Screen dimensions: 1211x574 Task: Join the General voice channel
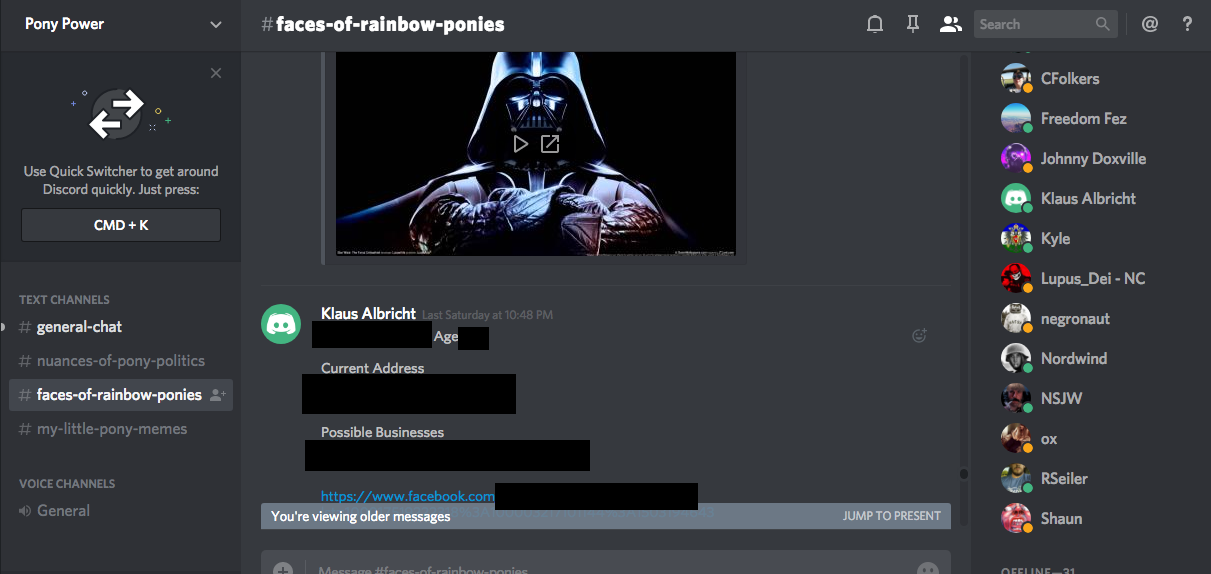tap(63, 511)
